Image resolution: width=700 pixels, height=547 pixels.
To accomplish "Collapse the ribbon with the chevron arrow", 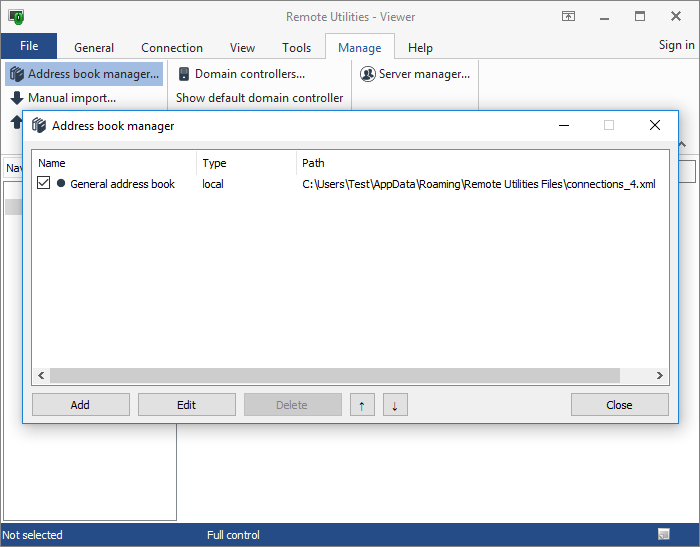I will (x=682, y=144).
